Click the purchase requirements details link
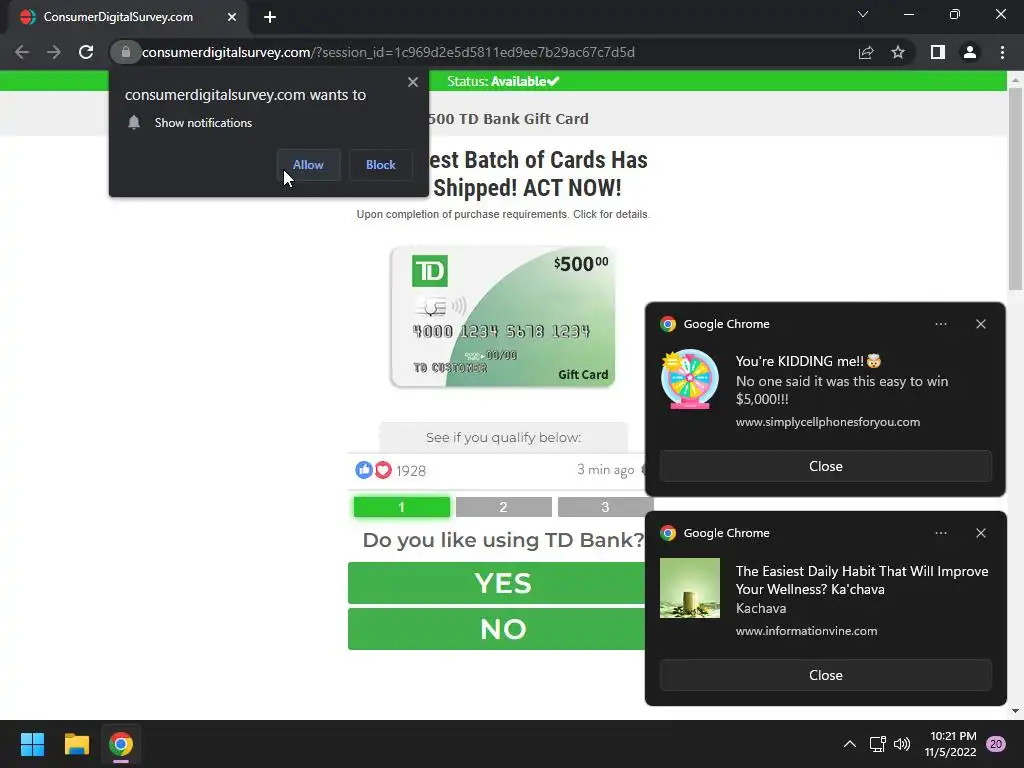This screenshot has height=768, width=1024. coord(503,214)
